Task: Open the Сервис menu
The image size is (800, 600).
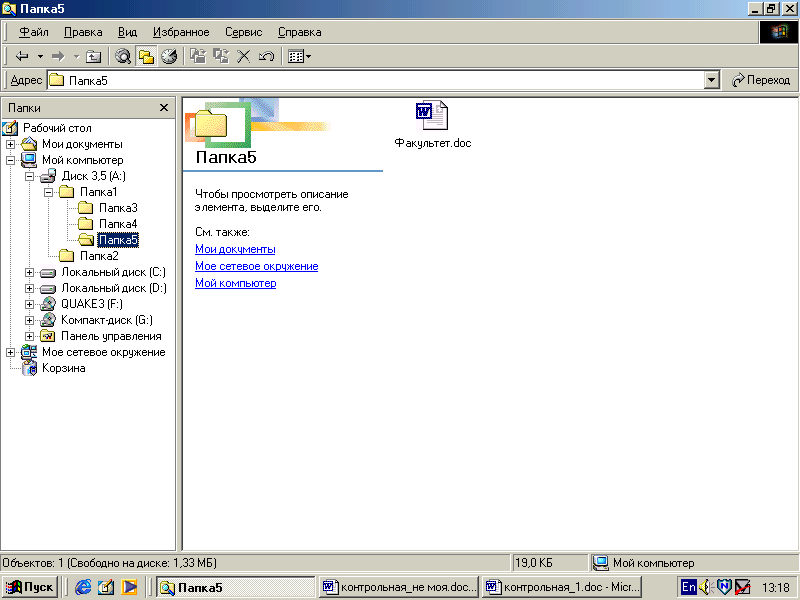Action: tap(244, 32)
